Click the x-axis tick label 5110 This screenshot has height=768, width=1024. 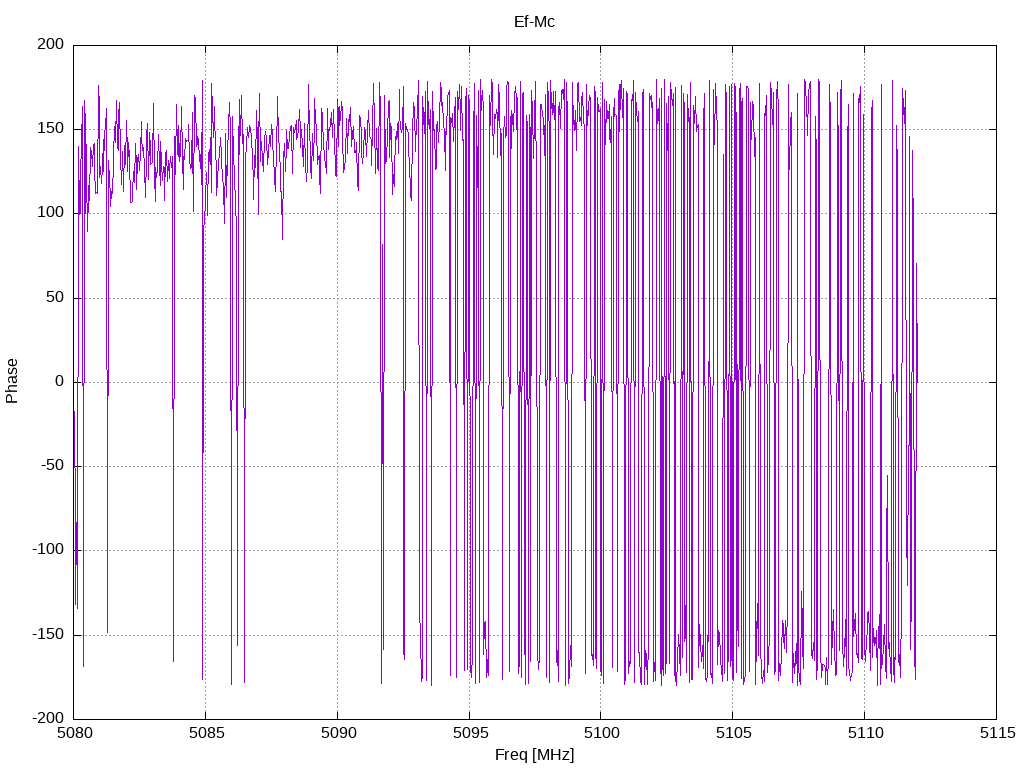(865, 733)
